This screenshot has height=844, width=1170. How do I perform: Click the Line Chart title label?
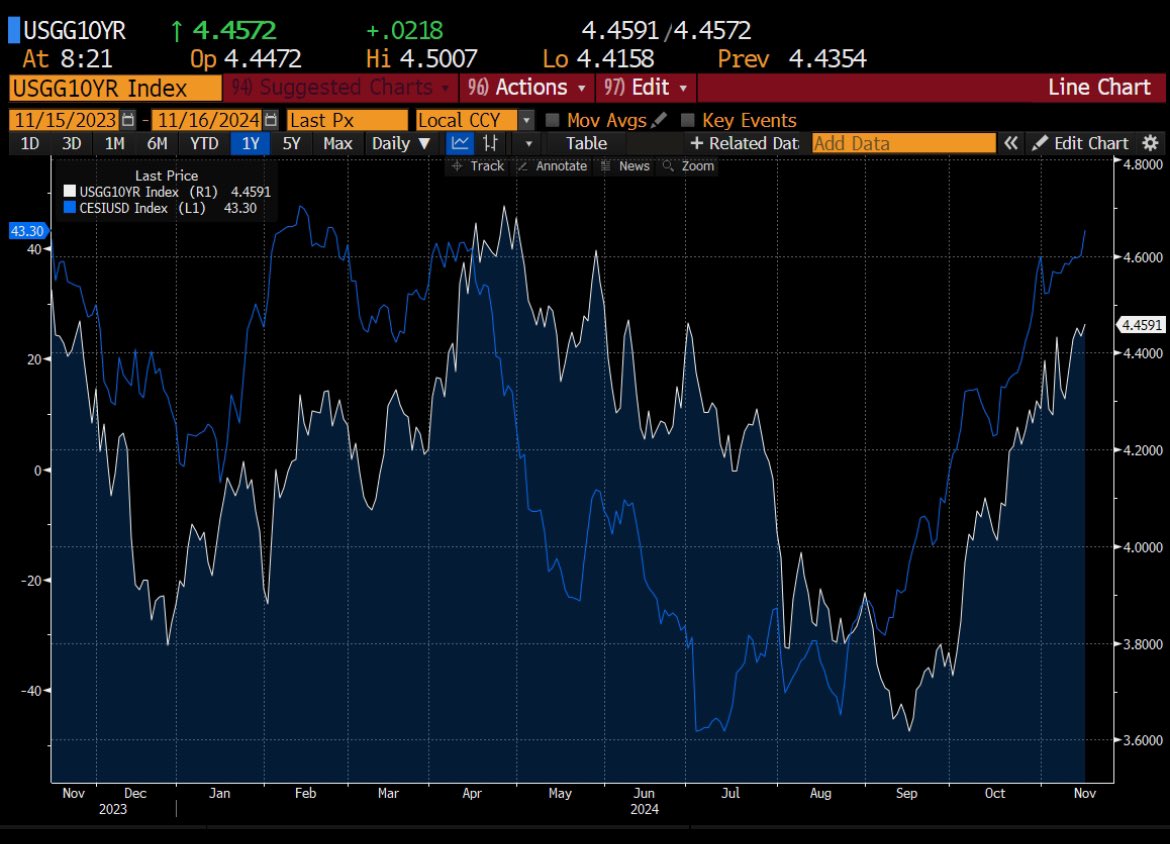coord(1099,87)
